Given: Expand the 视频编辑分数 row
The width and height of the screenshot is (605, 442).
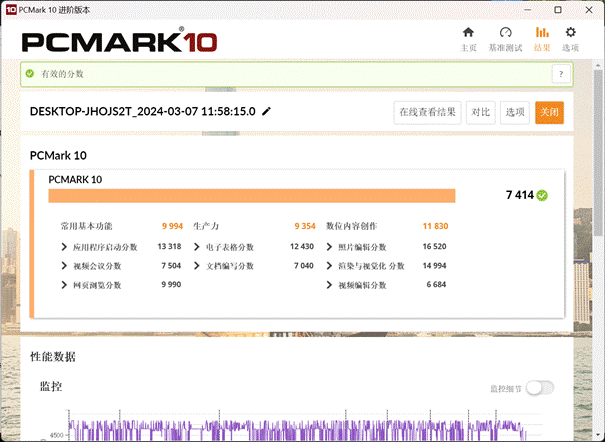Looking at the screenshot, I should click(x=330, y=285).
